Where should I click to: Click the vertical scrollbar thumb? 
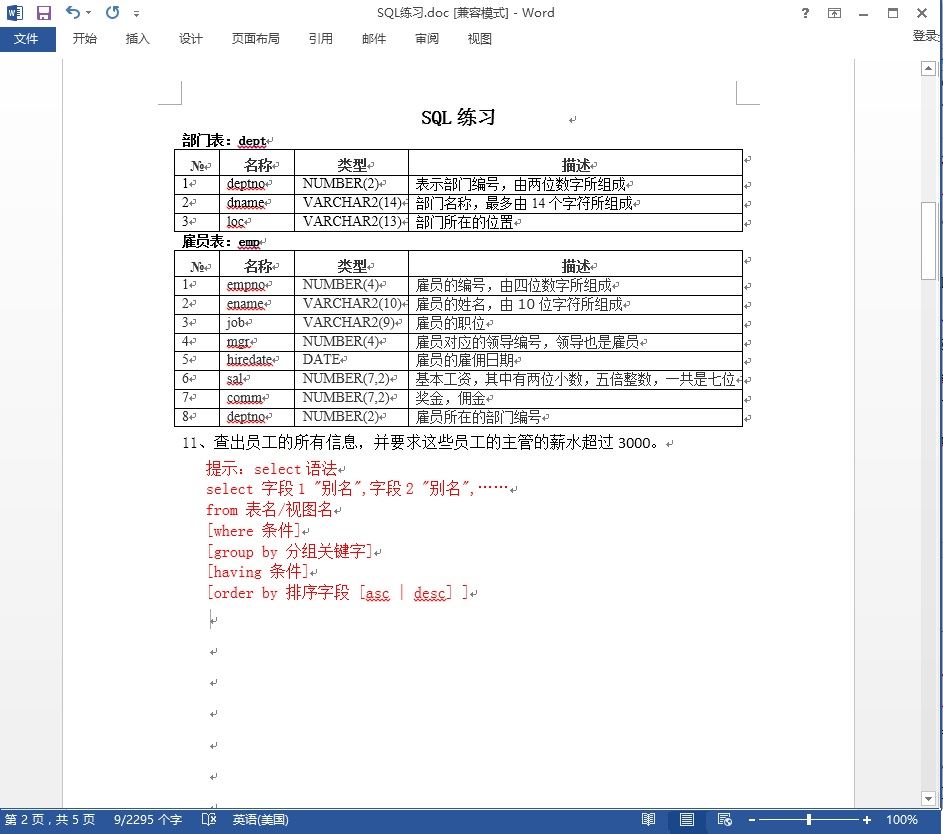[929, 241]
